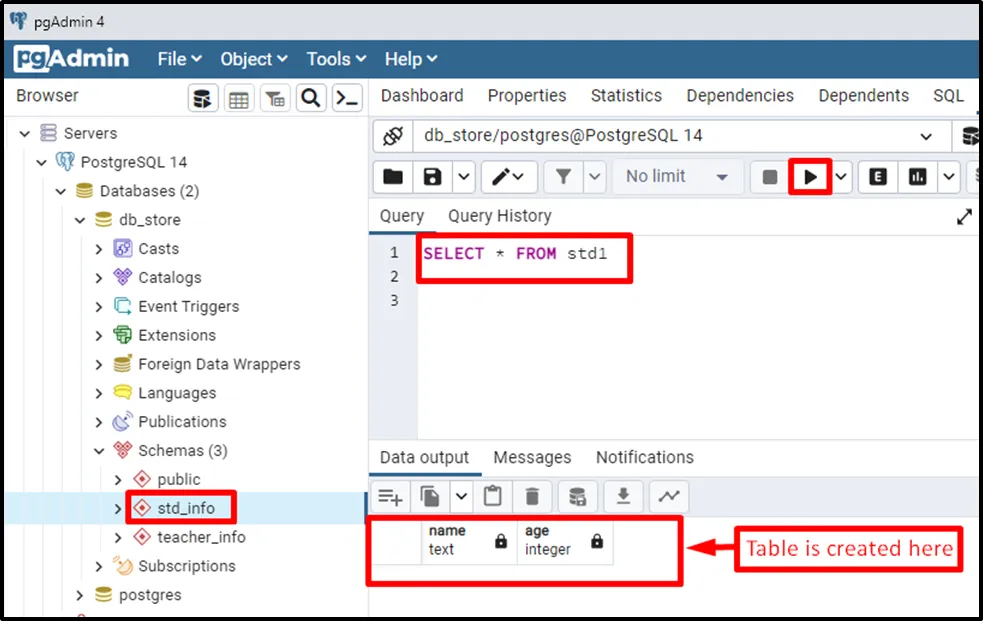The height and width of the screenshot is (621, 983).
Task: Click the Open file folder icon
Action: pyautogui.click(x=393, y=177)
